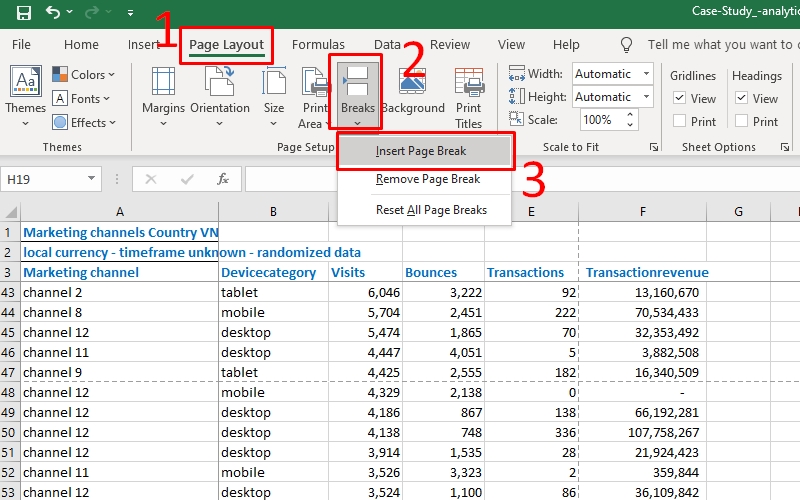Select row 43 header

coord(10,292)
